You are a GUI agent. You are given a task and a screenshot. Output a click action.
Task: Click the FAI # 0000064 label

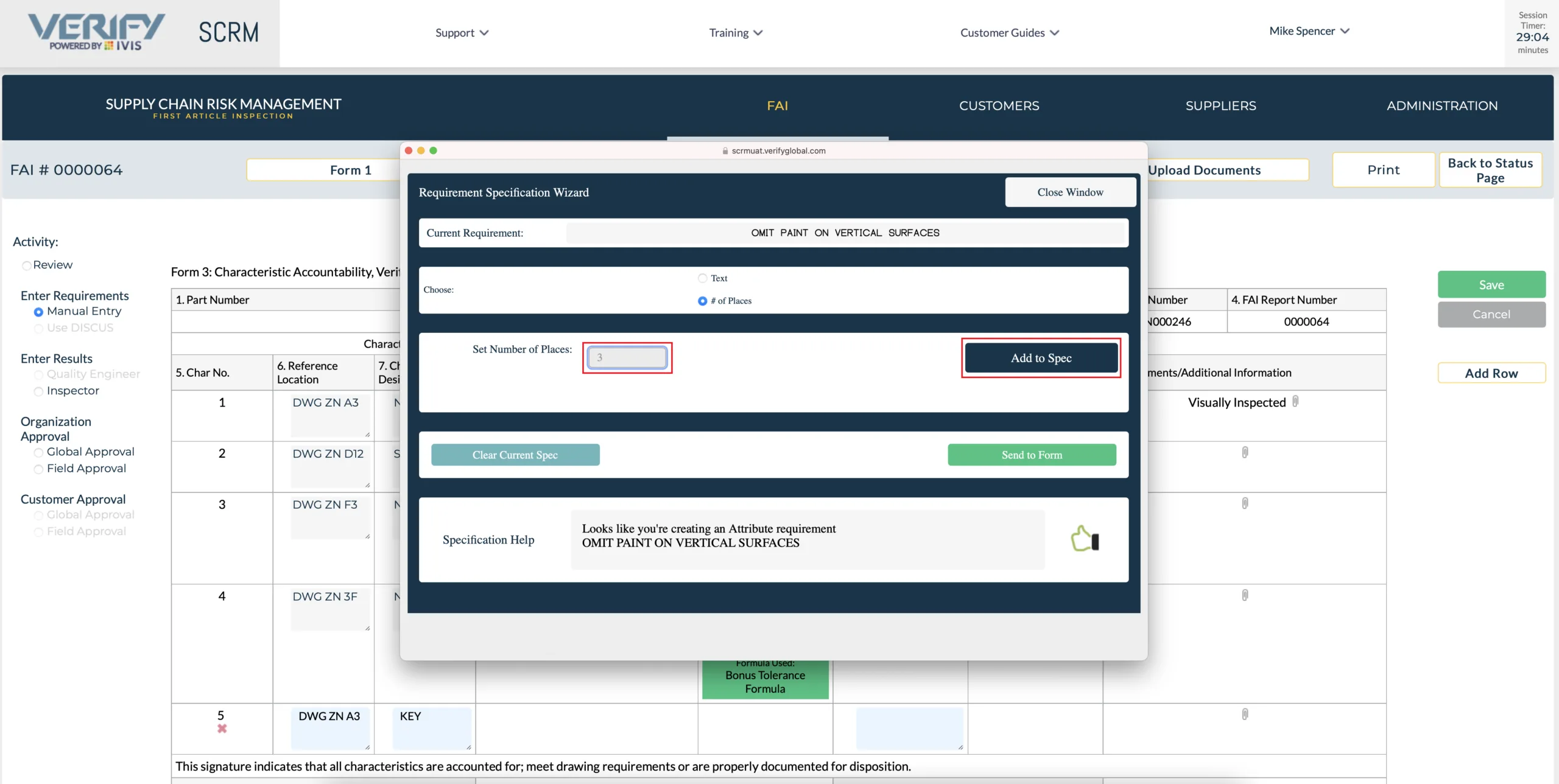click(66, 170)
